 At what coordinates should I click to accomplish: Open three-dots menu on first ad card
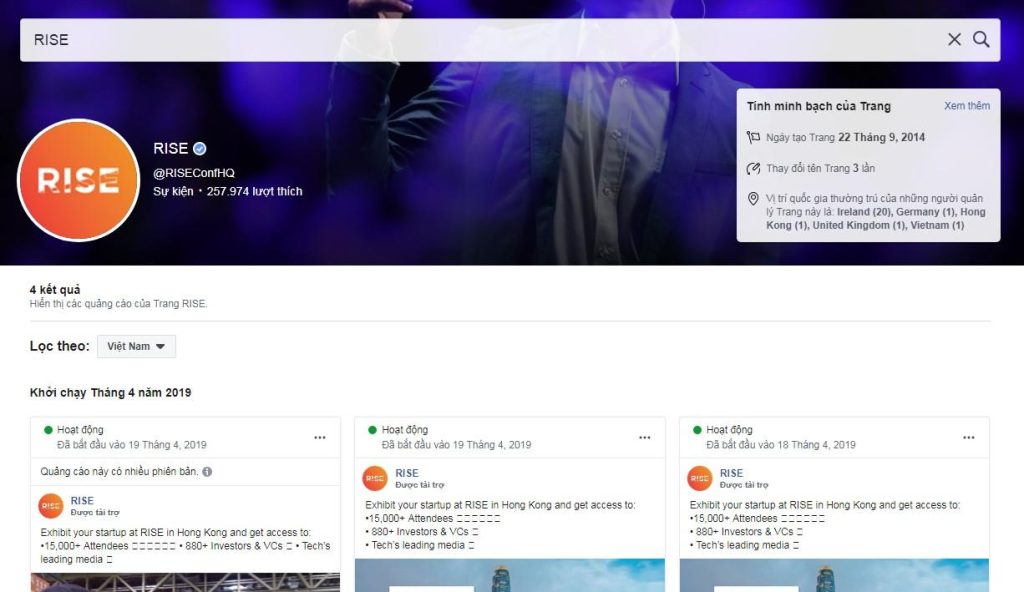pos(319,438)
